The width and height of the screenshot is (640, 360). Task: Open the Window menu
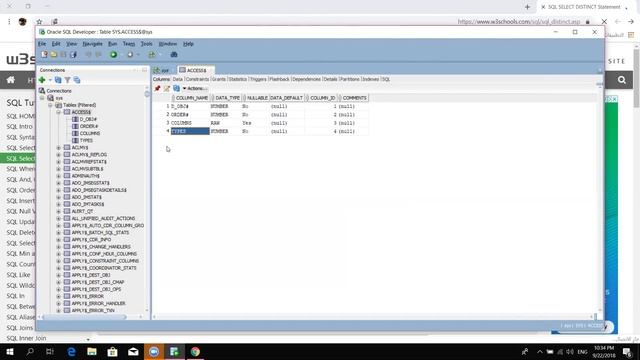(168, 44)
